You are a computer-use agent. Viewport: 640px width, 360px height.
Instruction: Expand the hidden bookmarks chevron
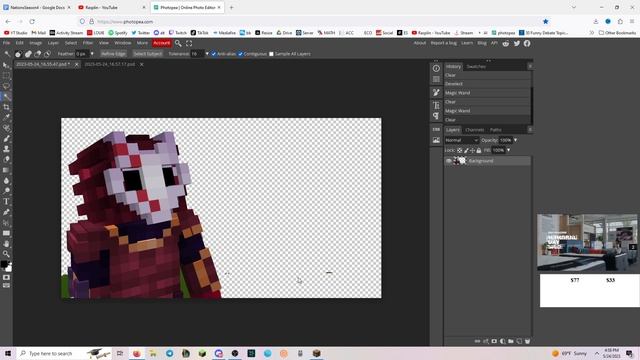pyautogui.click(x=591, y=33)
